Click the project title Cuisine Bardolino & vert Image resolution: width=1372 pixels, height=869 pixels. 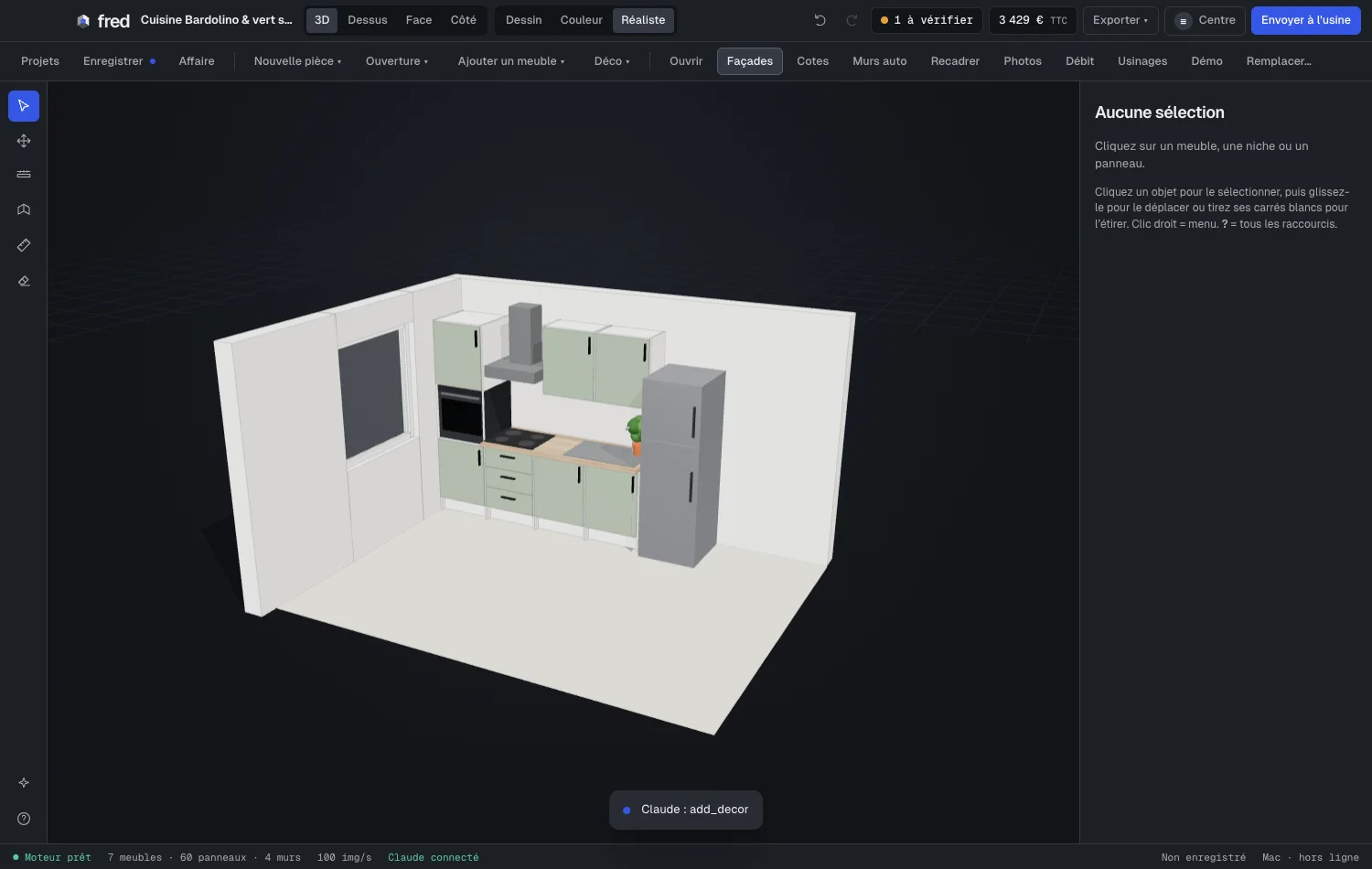tap(216, 20)
